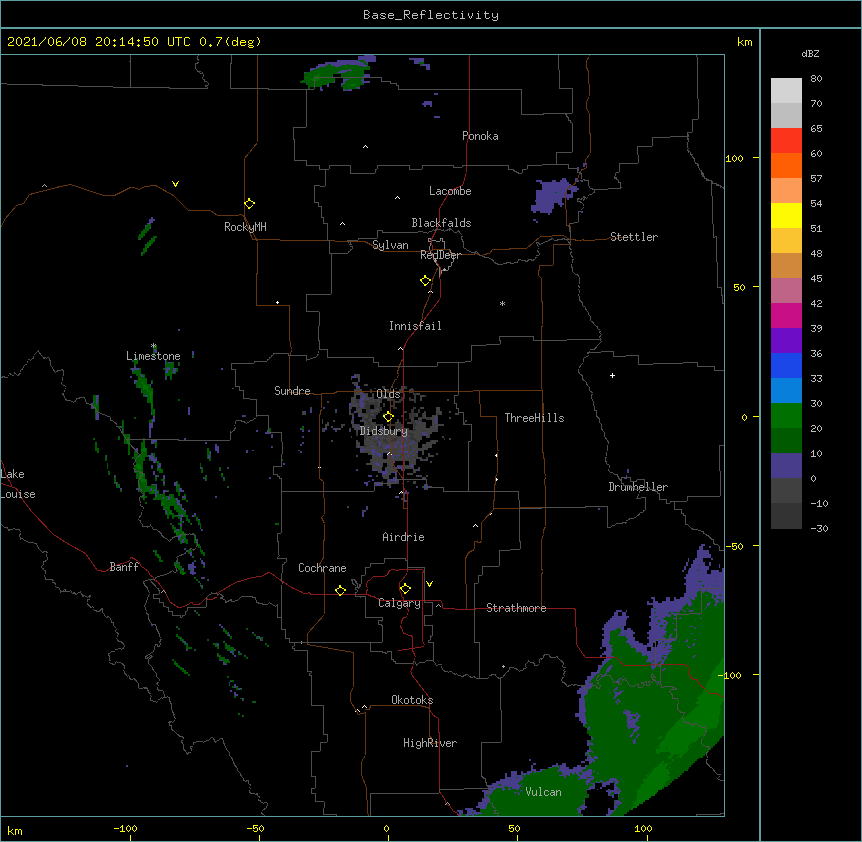Click the RedDeer city label
The width and height of the screenshot is (862, 842).
(x=440, y=255)
